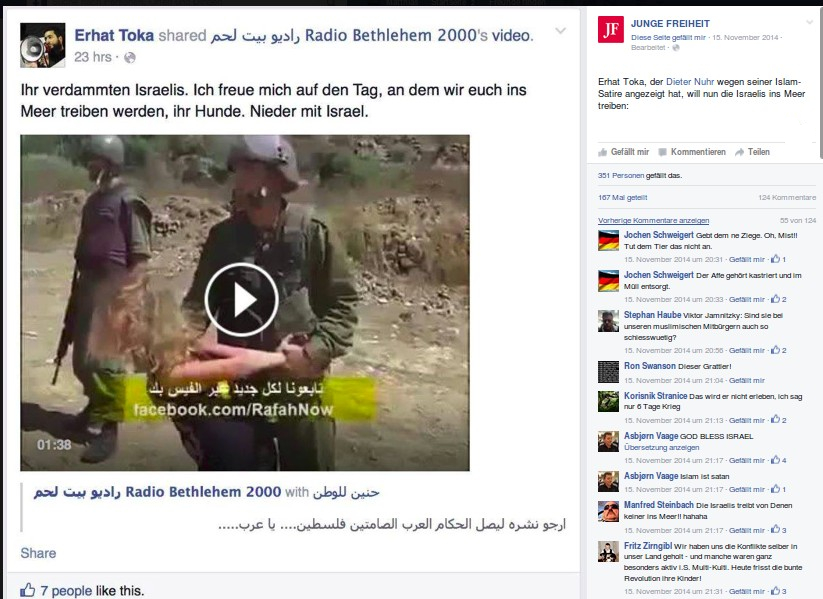Click Kommentieren to comment on the post
The width and height of the screenshot is (823, 599).
[692, 152]
